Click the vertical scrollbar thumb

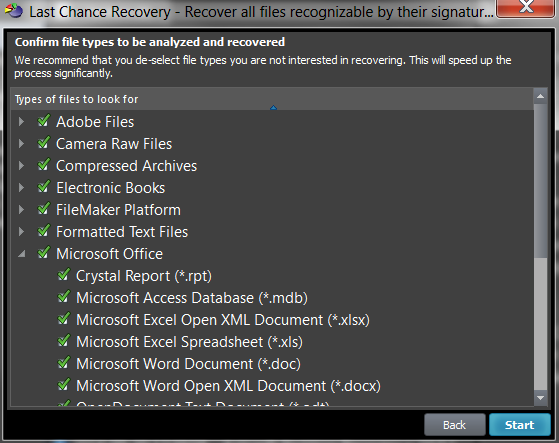point(540,181)
